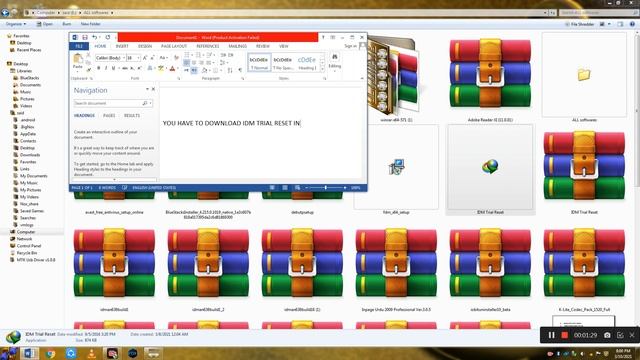
Task: Apply the No Spacing style
Action: (x=283, y=62)
